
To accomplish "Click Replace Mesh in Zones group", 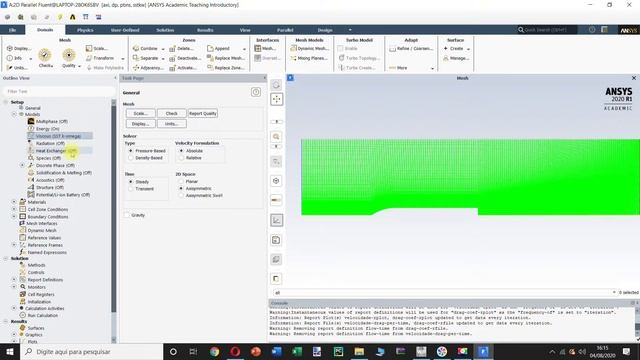I will click(226, 58).
